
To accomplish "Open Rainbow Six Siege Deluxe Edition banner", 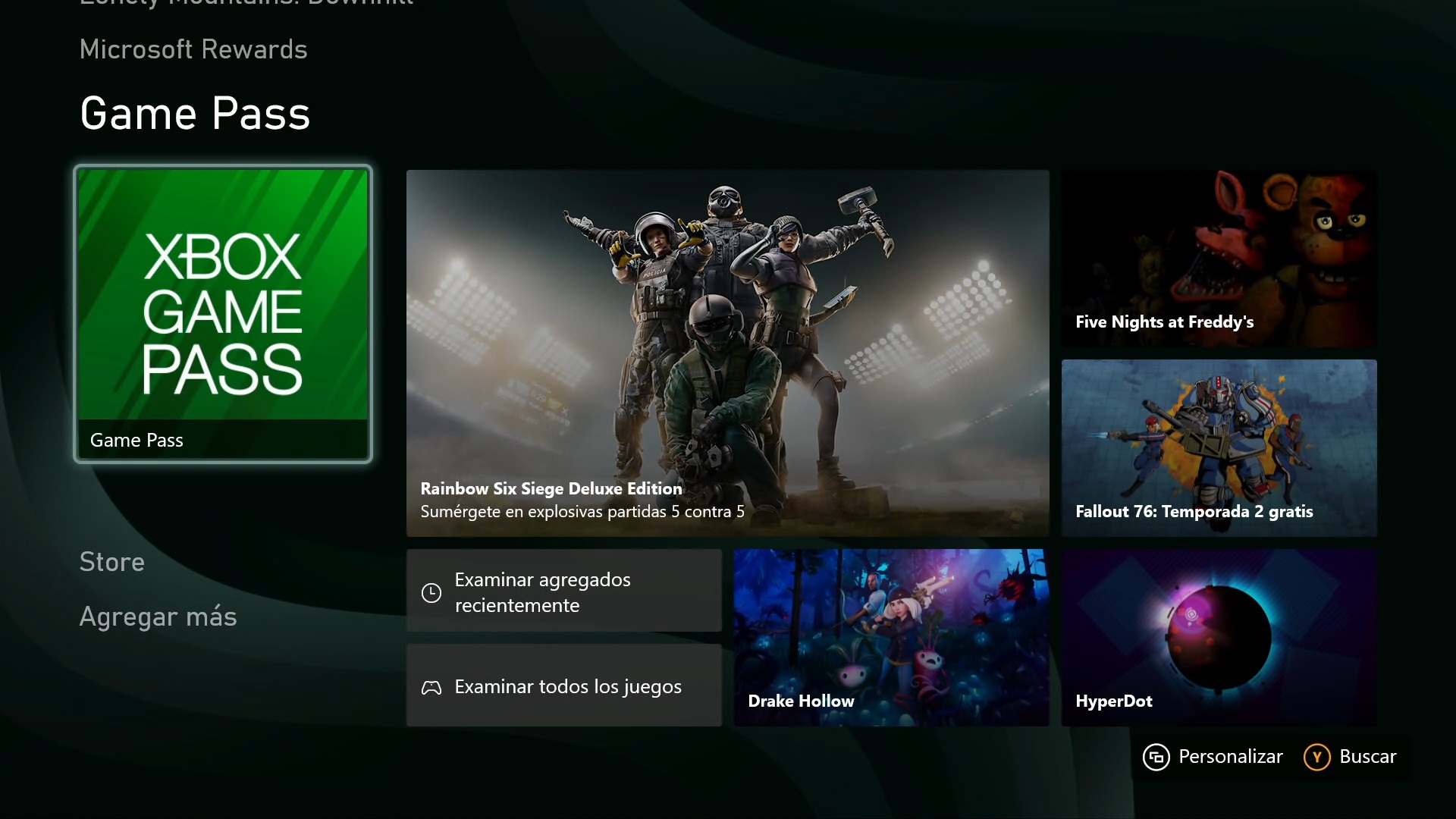I will (x=727, y=353).
